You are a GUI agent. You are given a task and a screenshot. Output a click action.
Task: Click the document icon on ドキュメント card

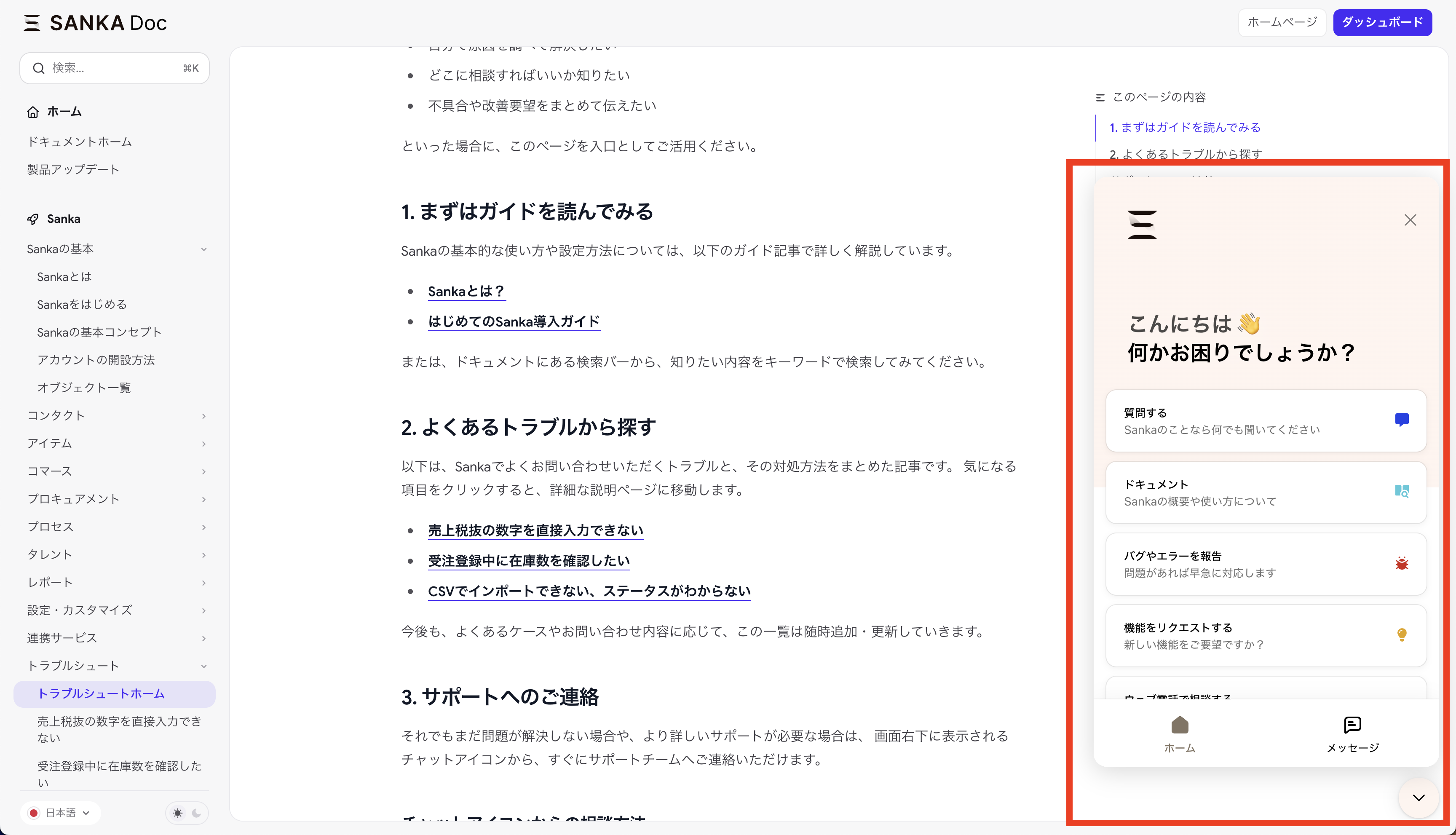click(x=1402, y=492)
